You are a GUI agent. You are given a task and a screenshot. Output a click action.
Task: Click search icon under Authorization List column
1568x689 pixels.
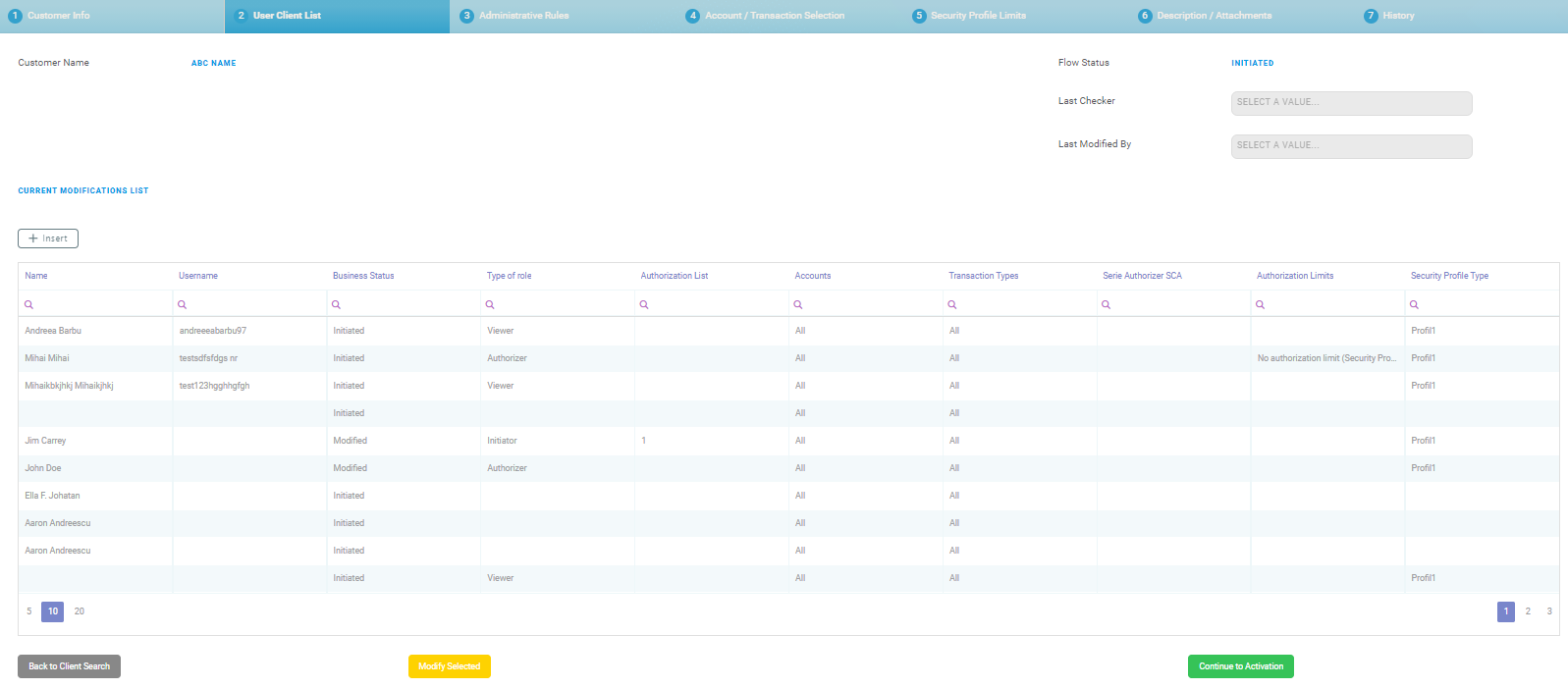tap(644, 304)
